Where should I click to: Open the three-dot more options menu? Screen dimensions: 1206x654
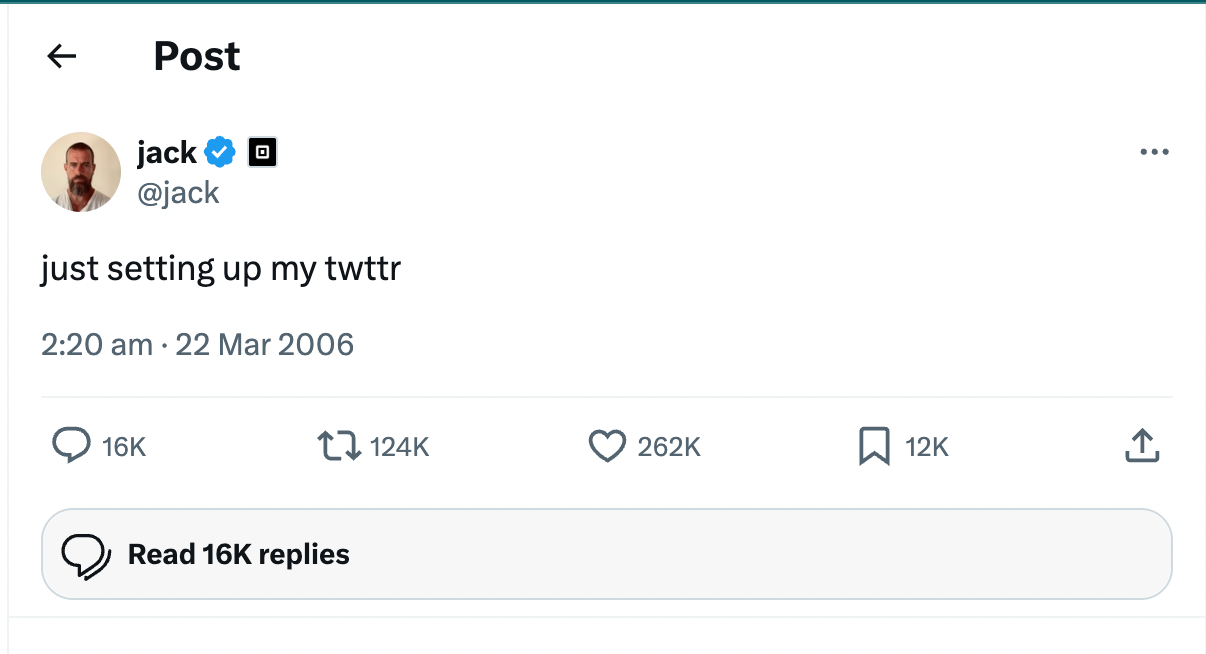[1154, 153]
